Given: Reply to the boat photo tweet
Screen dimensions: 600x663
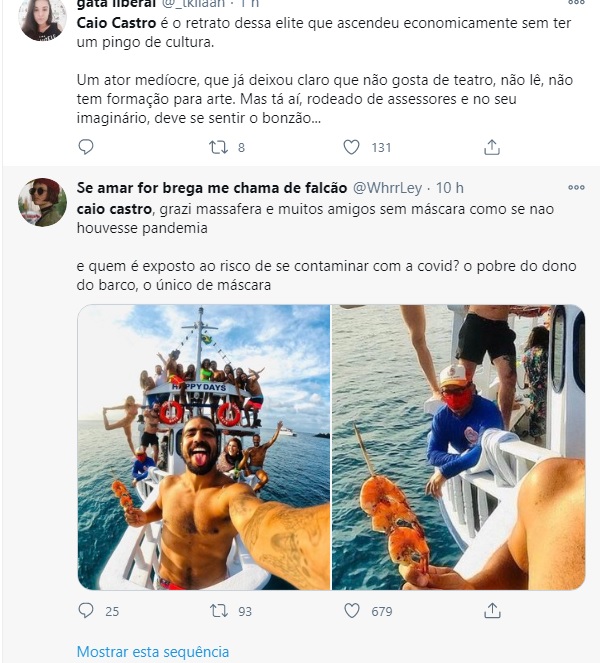Looking at the screenshot, I should (x=86, y=610).
